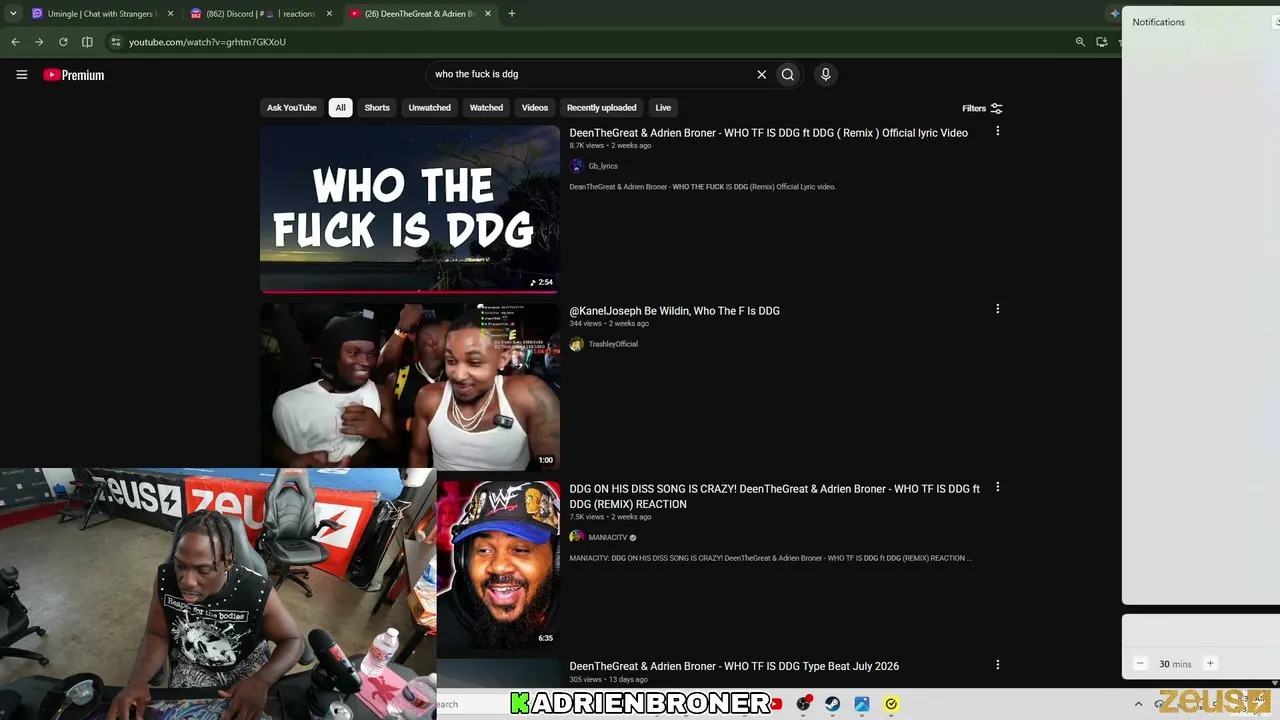Focus the browser address bar URL
Viewport: 1280px width, 720px height.
click(x=207, y=42)
